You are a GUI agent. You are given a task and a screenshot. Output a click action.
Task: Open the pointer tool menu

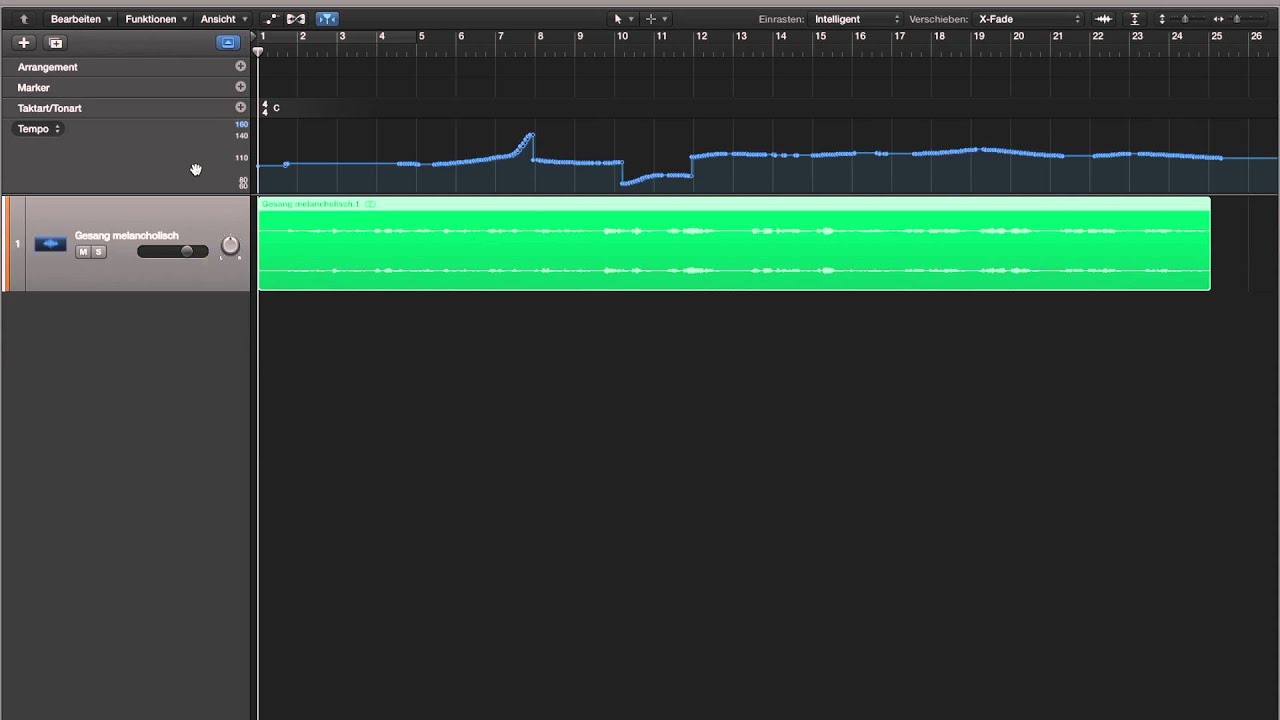click(x=623, y=19)
